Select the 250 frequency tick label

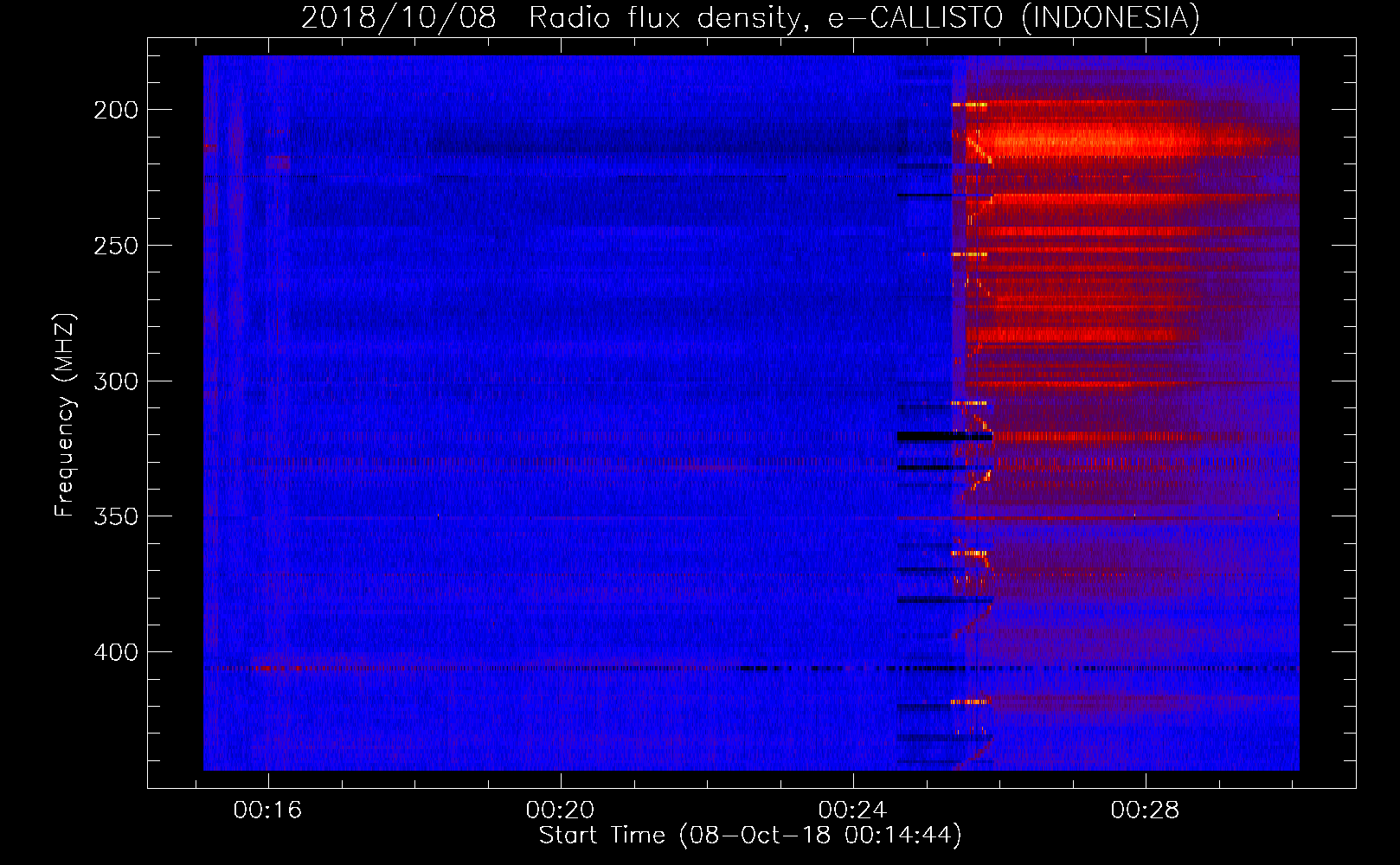(116, 246)
